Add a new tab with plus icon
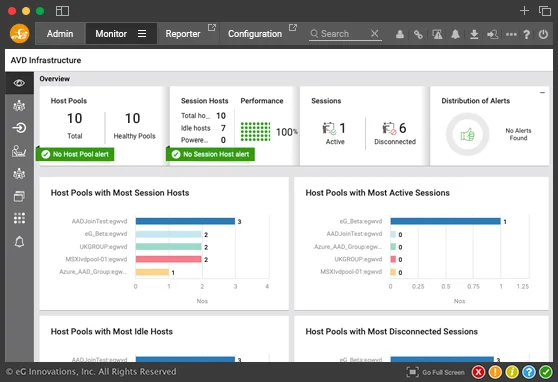The width and height of the screenshot is (558, 382). coord(524,10)
